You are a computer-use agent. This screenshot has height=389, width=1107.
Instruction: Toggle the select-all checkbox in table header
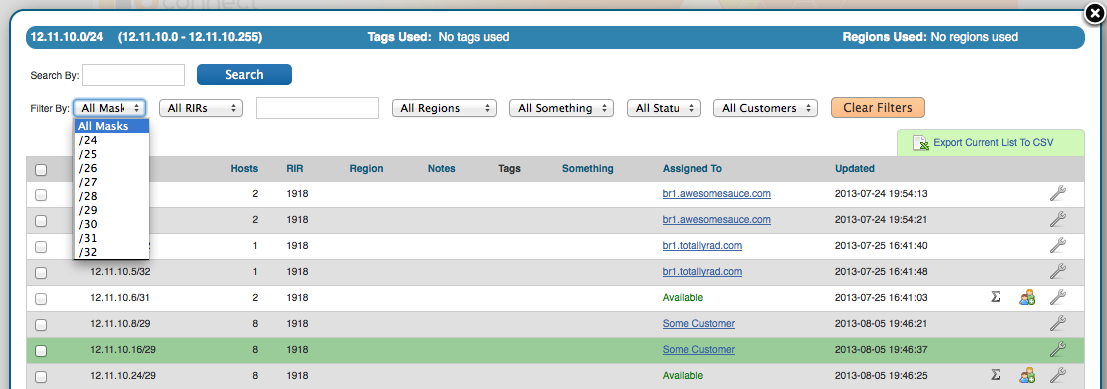[x=42, y=169]
